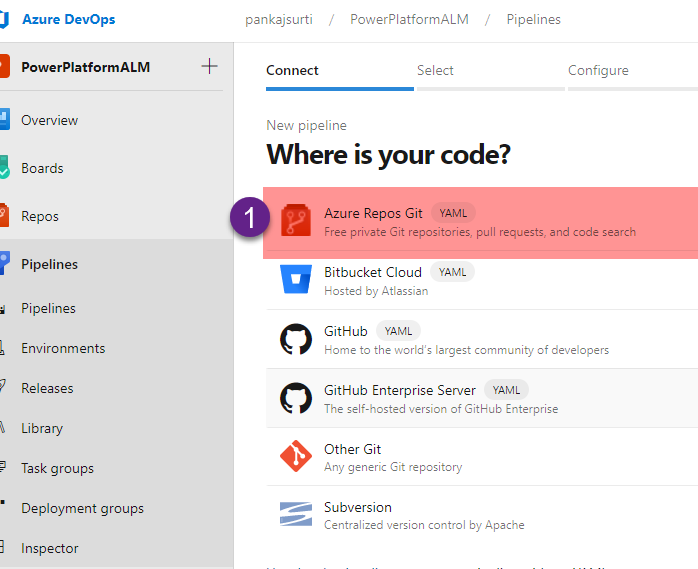Viewport: 698px width, 569px height.
Task: Click the Subversion icon
Action: 296,515
